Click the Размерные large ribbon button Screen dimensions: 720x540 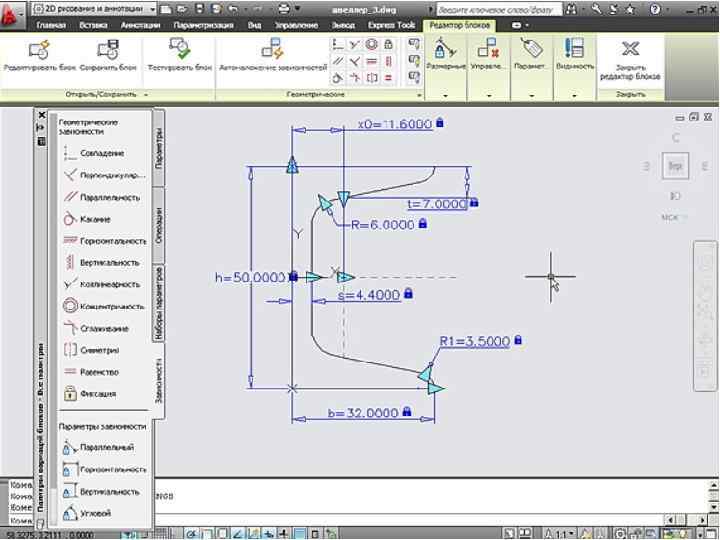click(x=445, y=54)
